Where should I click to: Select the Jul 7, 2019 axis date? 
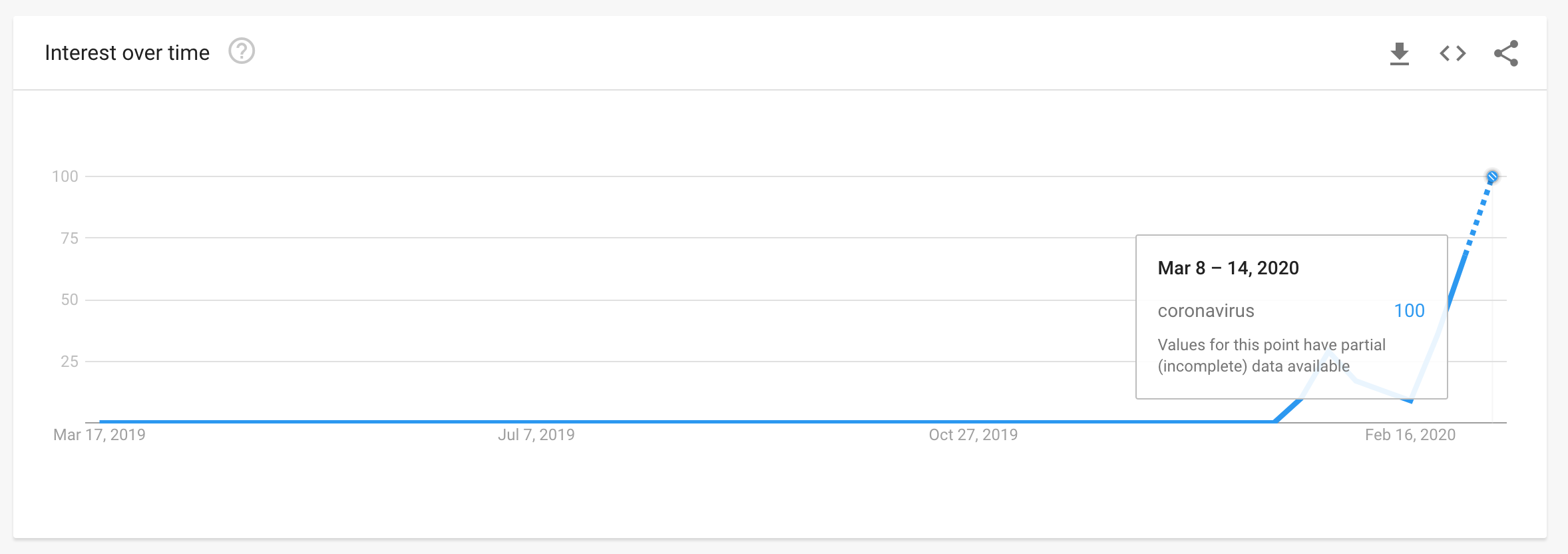(536, 435)
